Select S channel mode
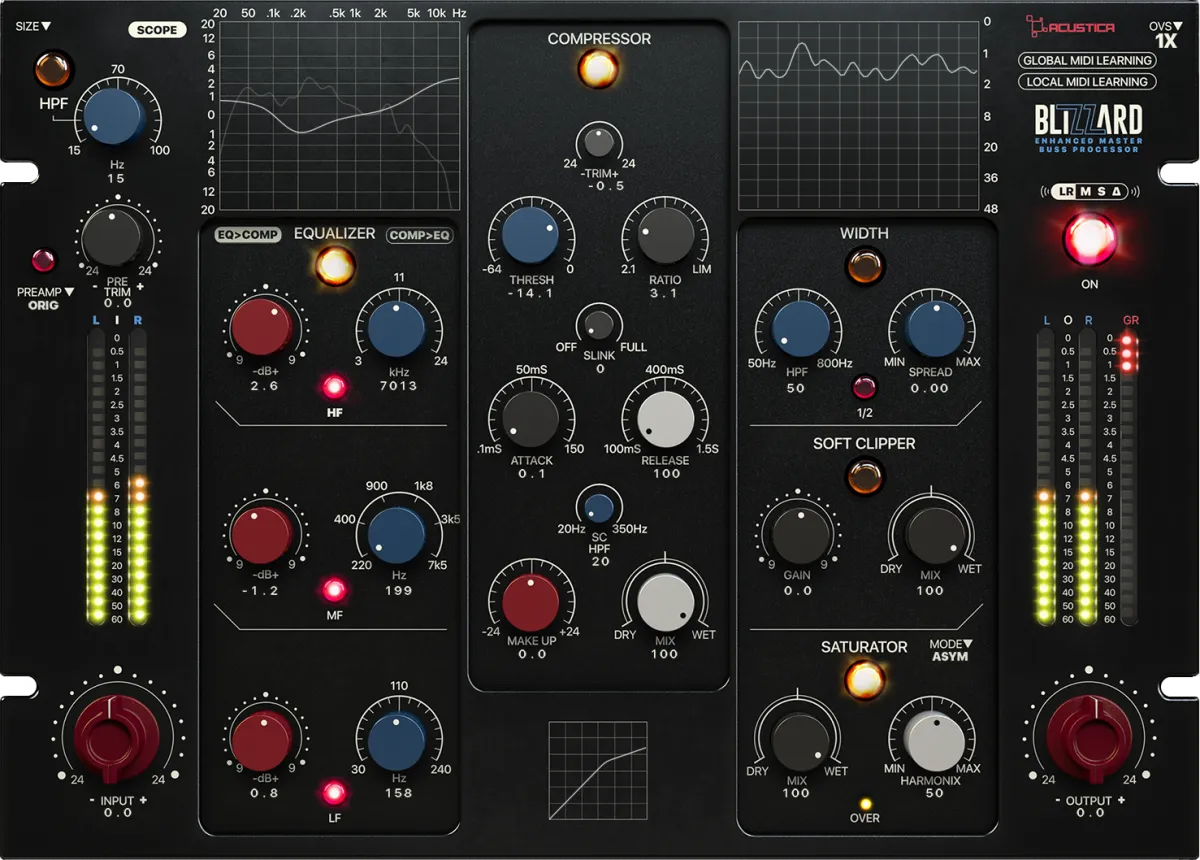 pyautogui.click(x=1103, y=191)
